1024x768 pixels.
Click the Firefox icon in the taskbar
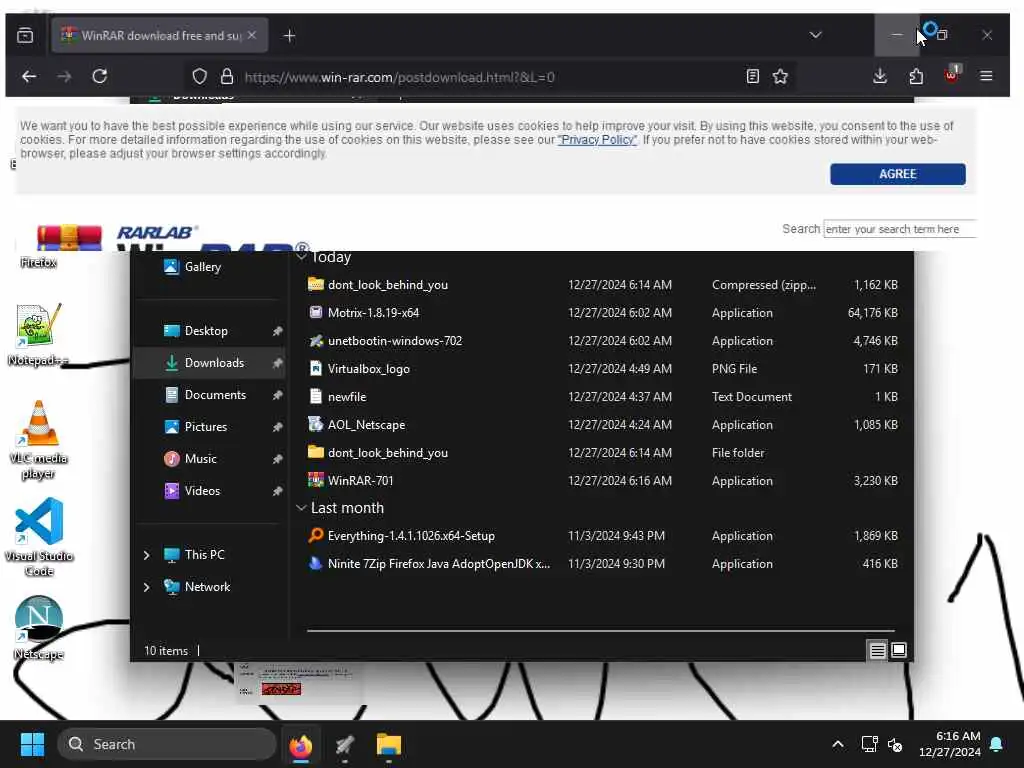tap(300, 745)
